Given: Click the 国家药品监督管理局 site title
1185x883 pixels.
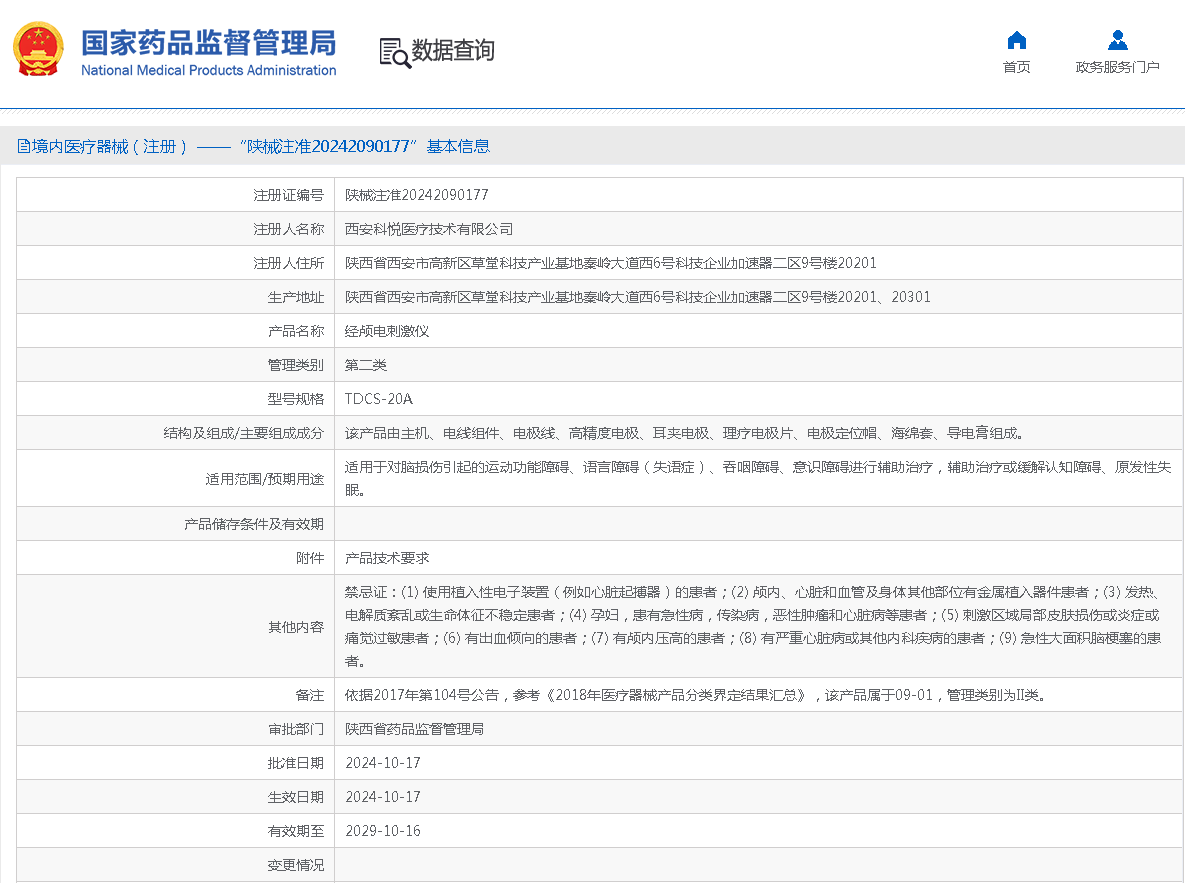Looking at the screenshot, I should pyautogui.click(x=208, y=43).
